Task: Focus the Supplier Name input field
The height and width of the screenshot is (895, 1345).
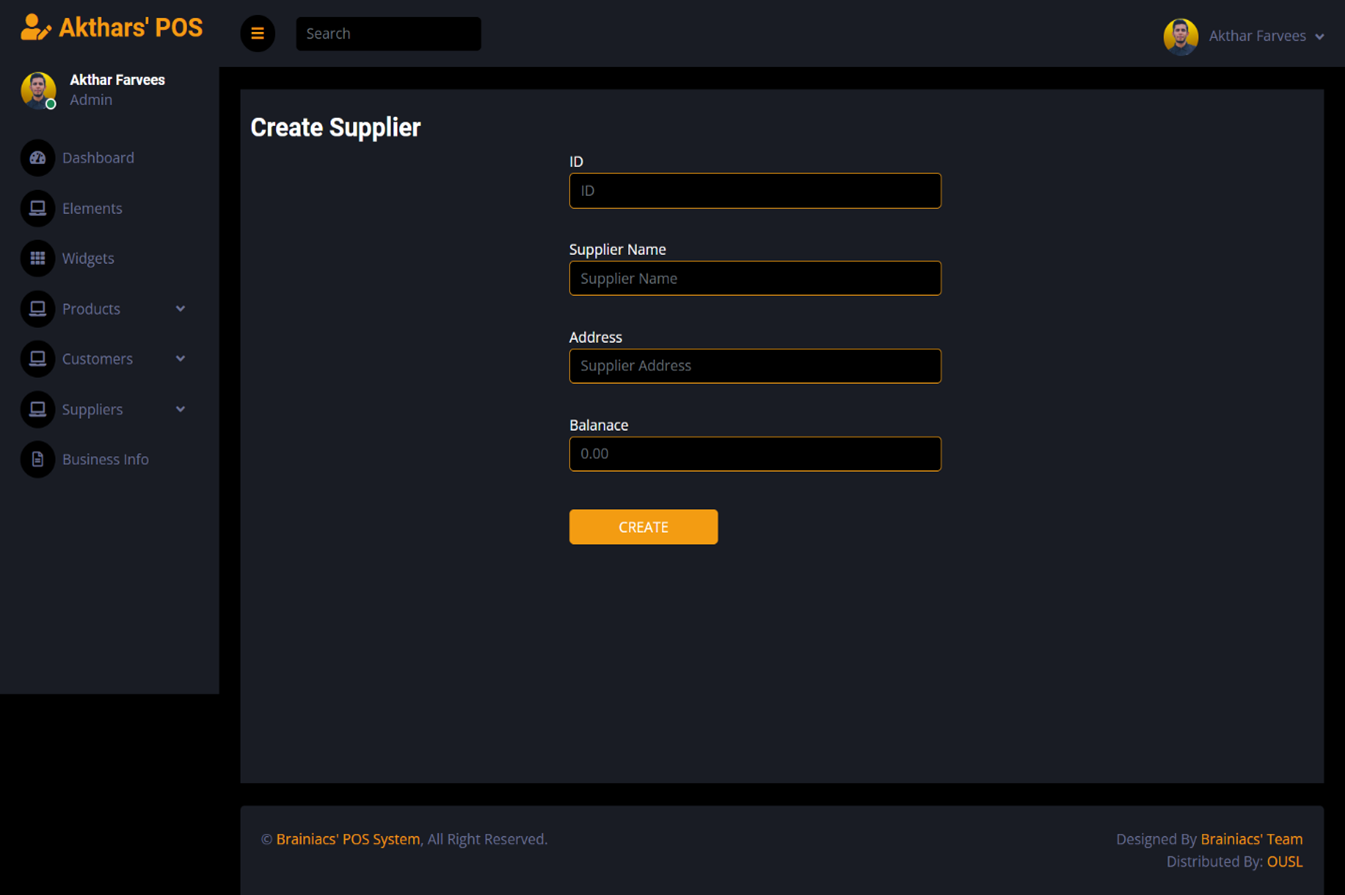Action: pyautogui.click(x=754, y=278)
